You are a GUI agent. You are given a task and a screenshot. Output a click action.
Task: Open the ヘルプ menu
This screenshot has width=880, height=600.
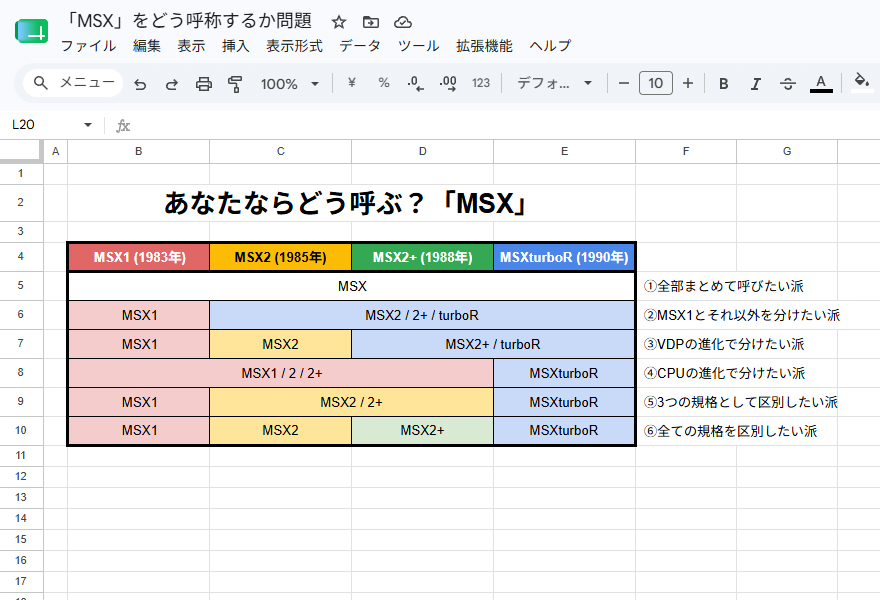tap(550, 45)
